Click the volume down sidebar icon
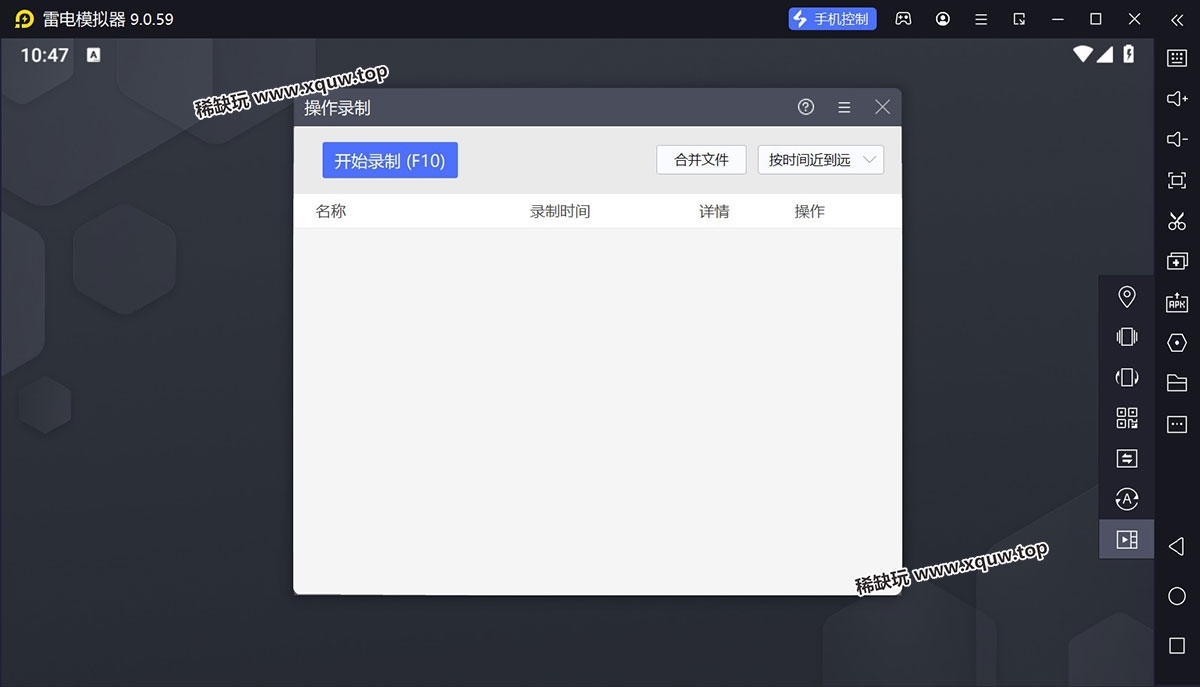 [x=1177, y=140]
